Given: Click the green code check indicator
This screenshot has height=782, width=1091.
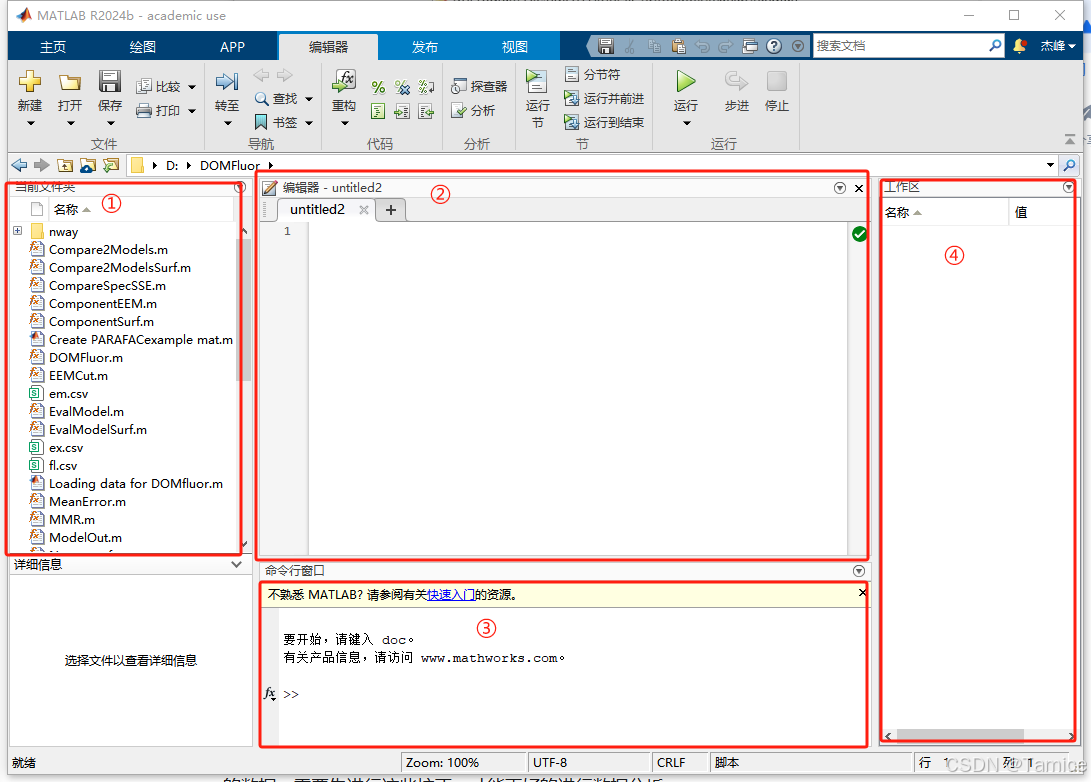Looking at the screenshot, I should 859,234.
